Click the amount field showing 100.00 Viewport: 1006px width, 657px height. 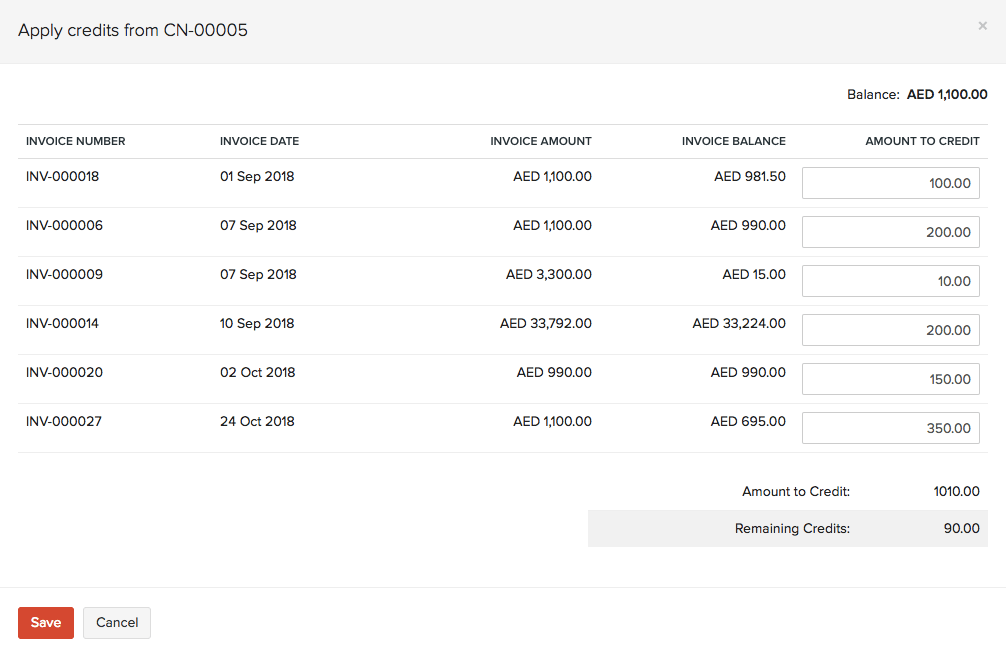click(x=890, y=182)
